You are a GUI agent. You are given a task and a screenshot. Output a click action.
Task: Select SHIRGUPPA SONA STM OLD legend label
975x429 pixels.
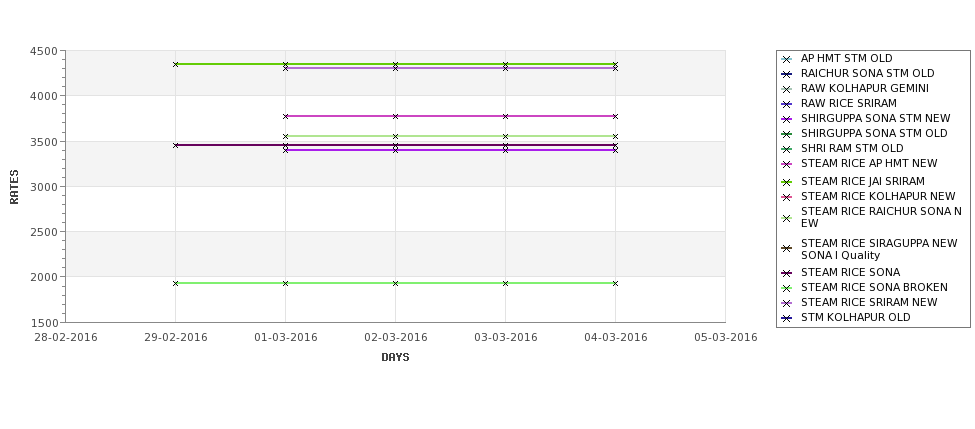pos(874,133)
